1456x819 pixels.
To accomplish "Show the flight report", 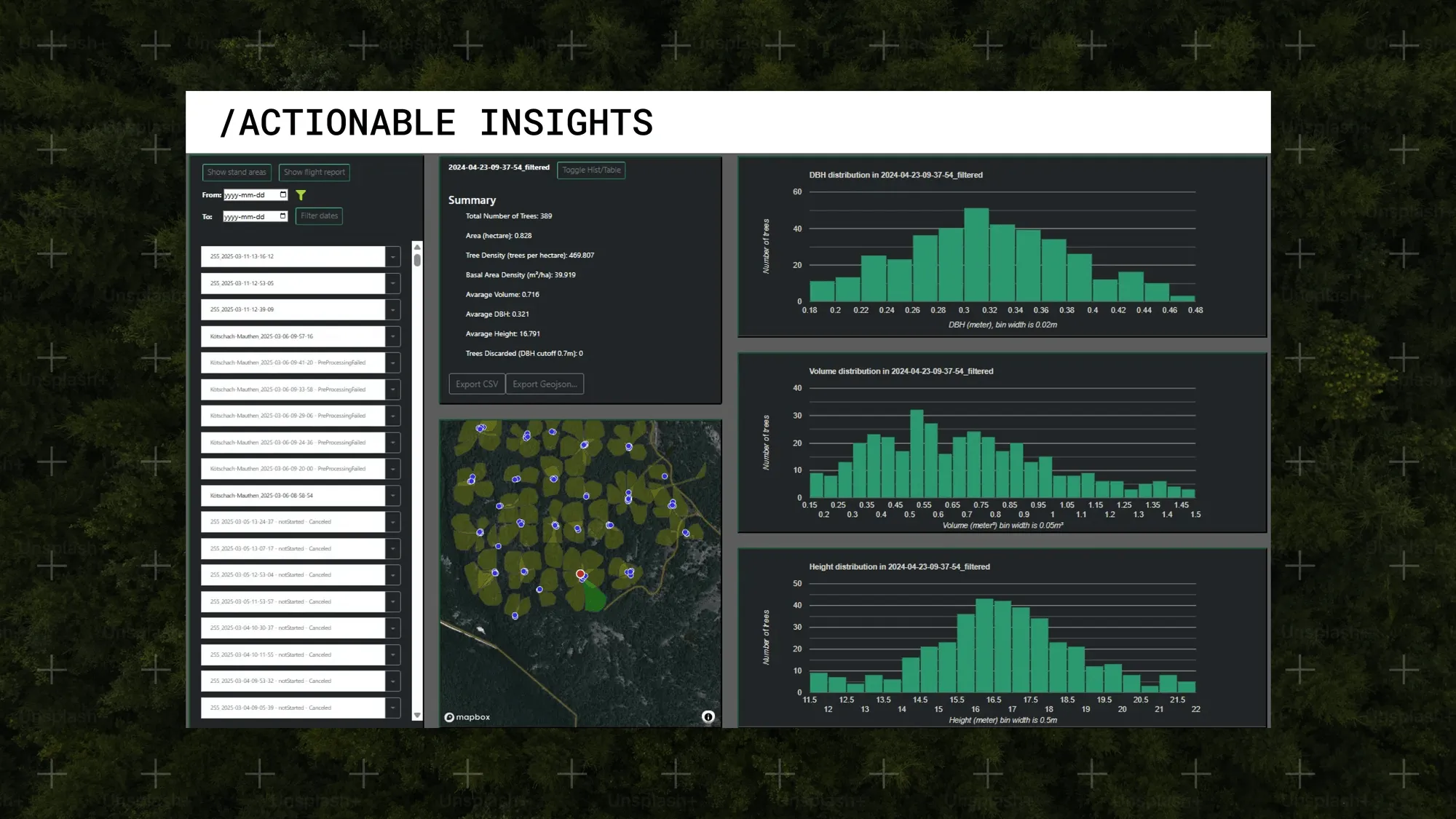I will (314, 172).
